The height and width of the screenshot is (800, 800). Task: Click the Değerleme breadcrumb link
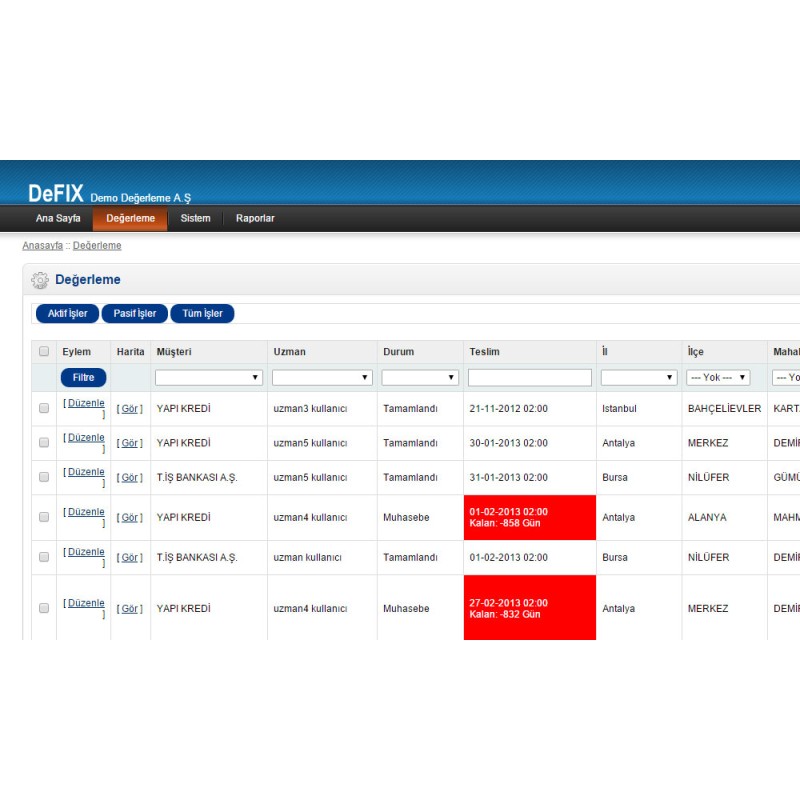(x=97, y=245)
